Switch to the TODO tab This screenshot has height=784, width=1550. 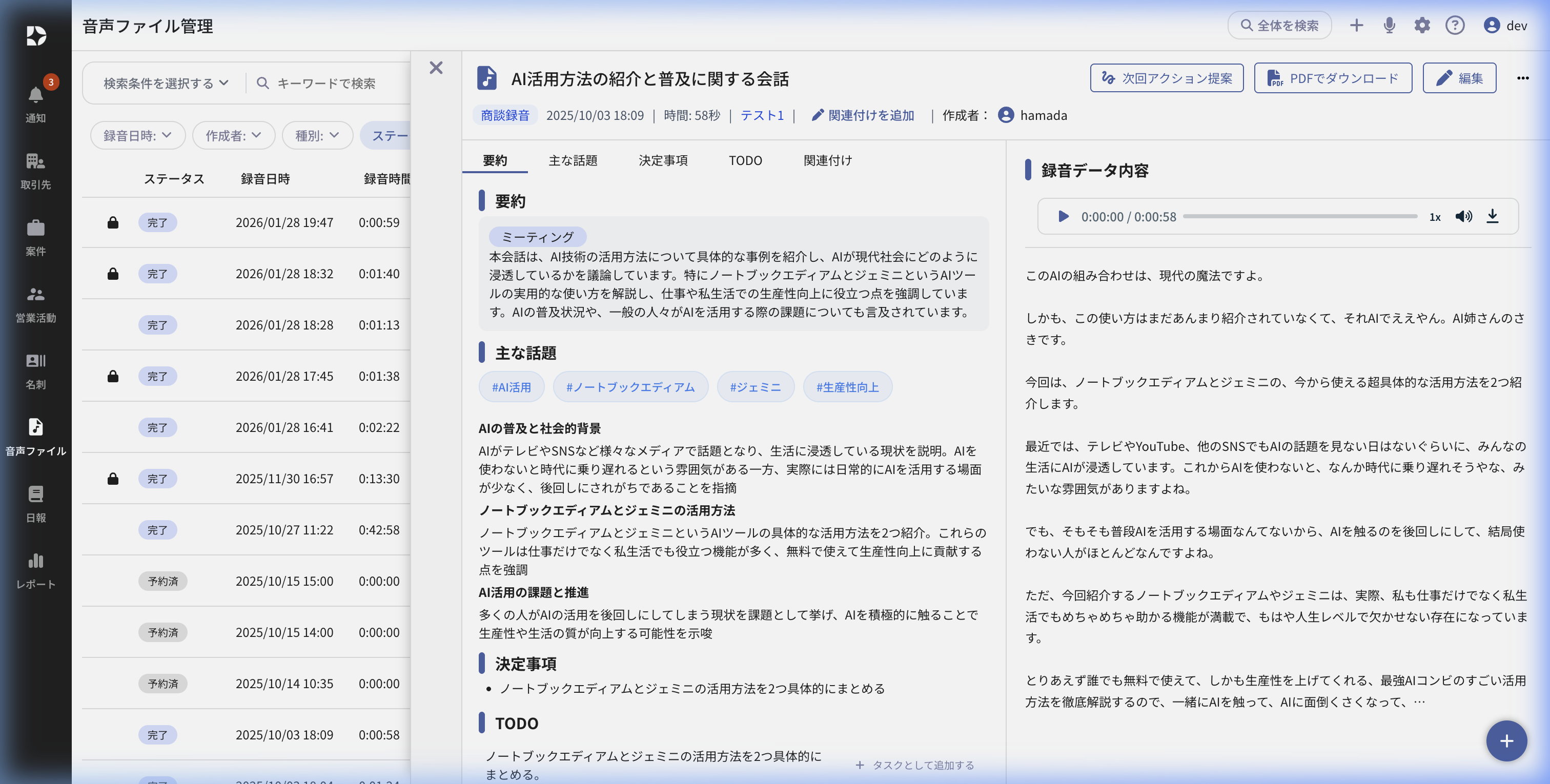(x=745, y=160)
